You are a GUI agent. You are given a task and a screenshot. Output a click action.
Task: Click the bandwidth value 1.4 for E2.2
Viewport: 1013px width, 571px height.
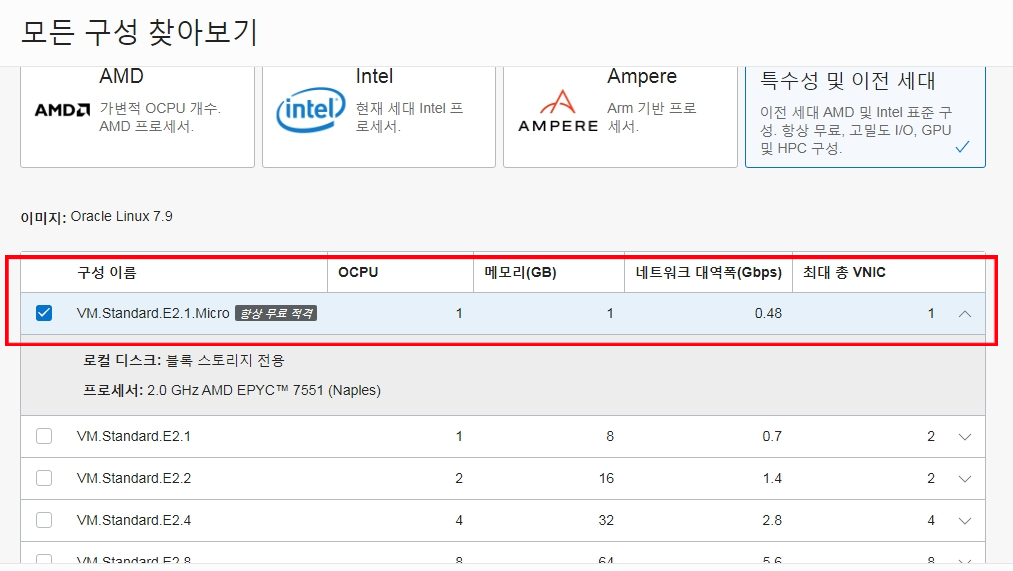tap(772, 478)
